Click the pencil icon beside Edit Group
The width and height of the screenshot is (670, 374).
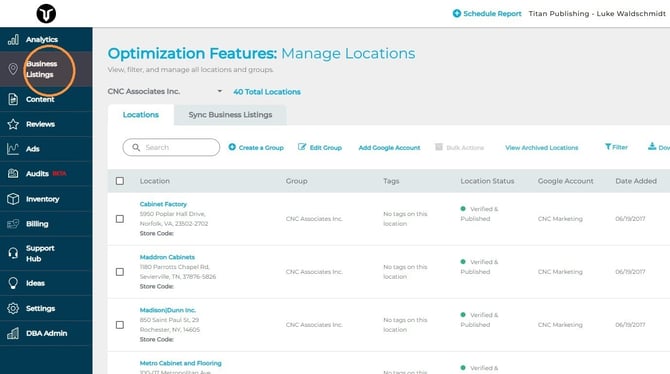click(302, 147)
